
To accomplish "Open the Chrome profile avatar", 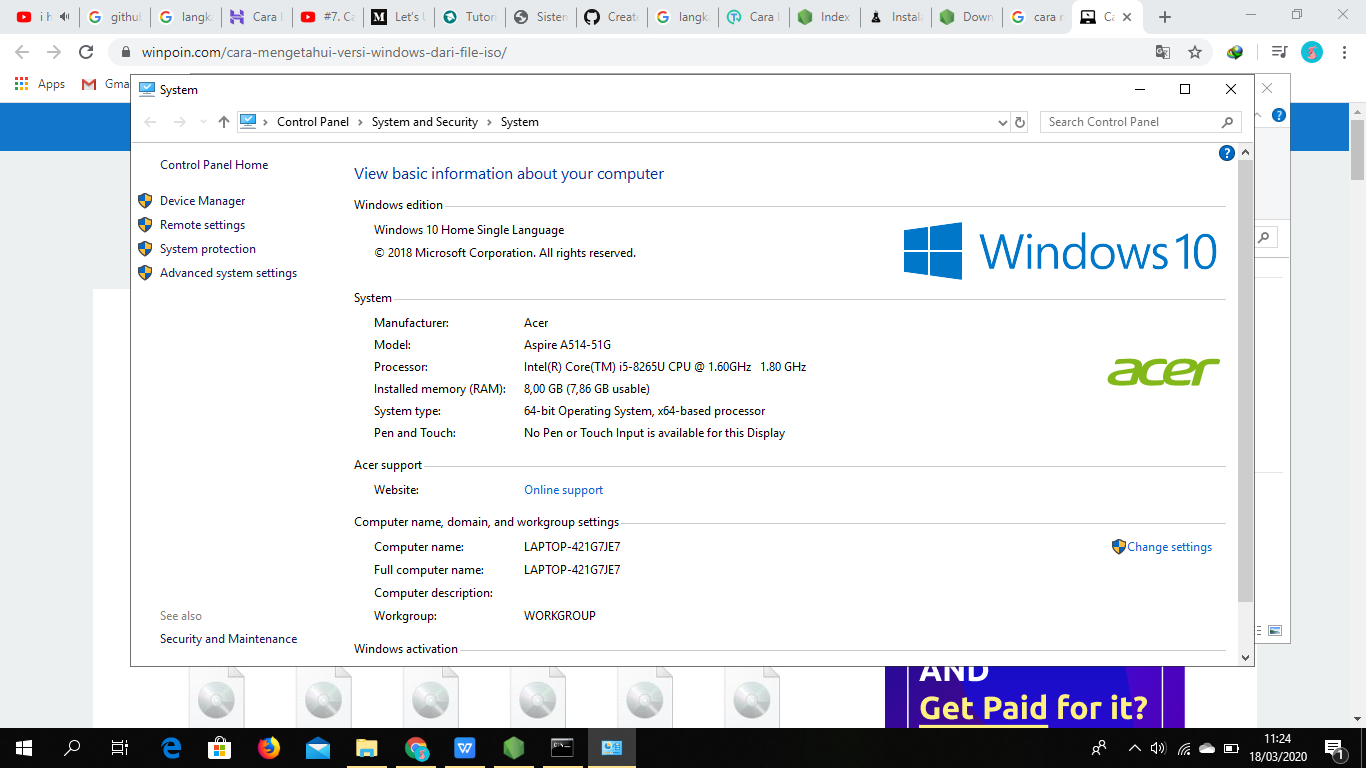I will (1311, 52).
